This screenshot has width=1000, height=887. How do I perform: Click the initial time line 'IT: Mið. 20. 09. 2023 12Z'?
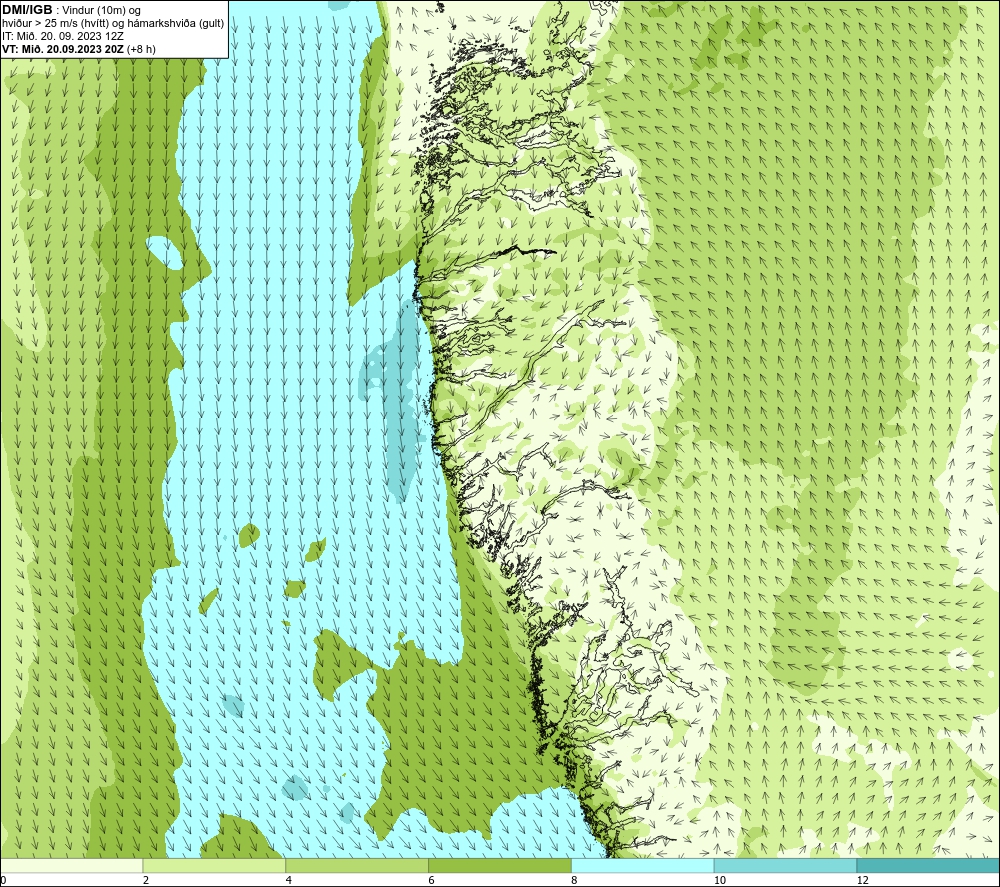62,36
